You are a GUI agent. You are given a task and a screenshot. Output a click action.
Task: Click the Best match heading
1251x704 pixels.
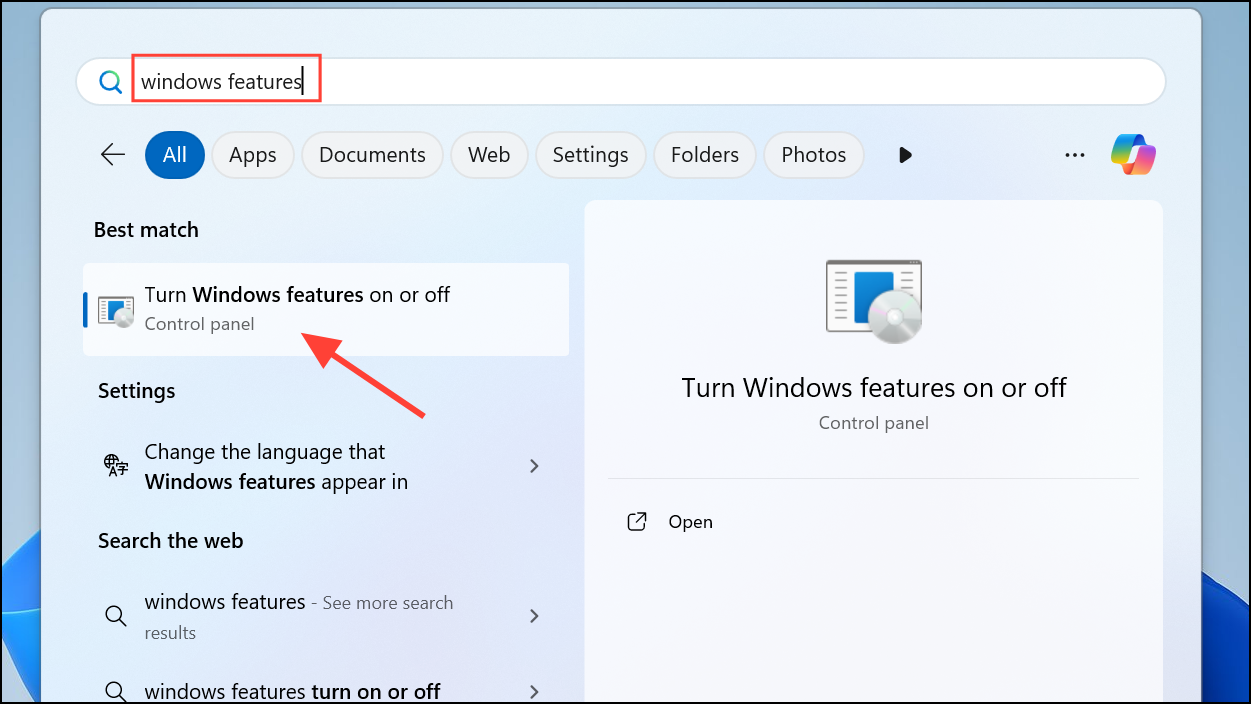point(146,230)
